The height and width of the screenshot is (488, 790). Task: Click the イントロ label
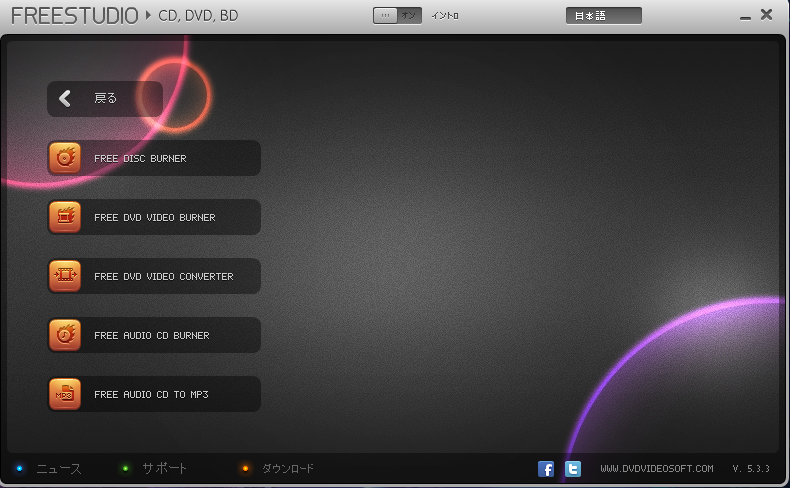point(445,16)
